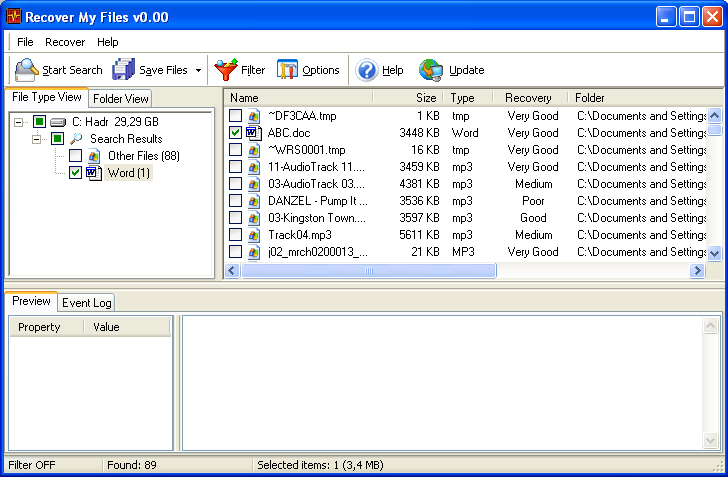This screenshot has width=728, height=477.
Task: Click the Filter toolbar label
Action: (x=253, y=70)
